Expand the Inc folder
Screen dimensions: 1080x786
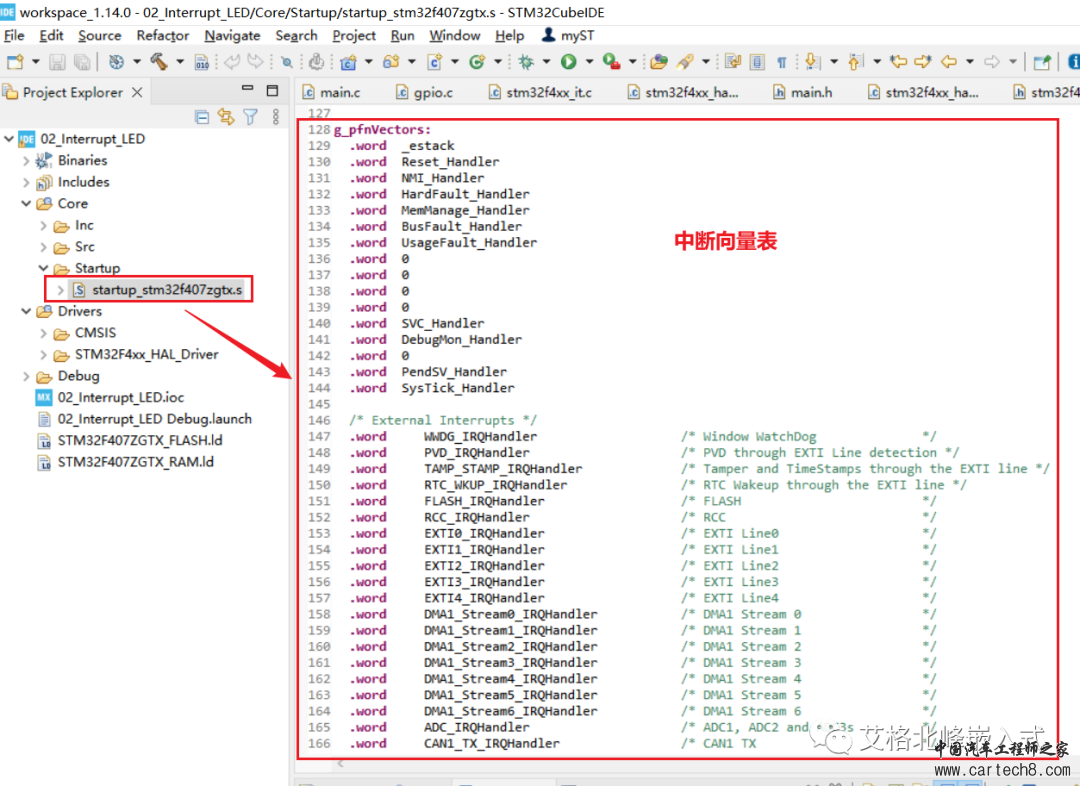point(43,225)
